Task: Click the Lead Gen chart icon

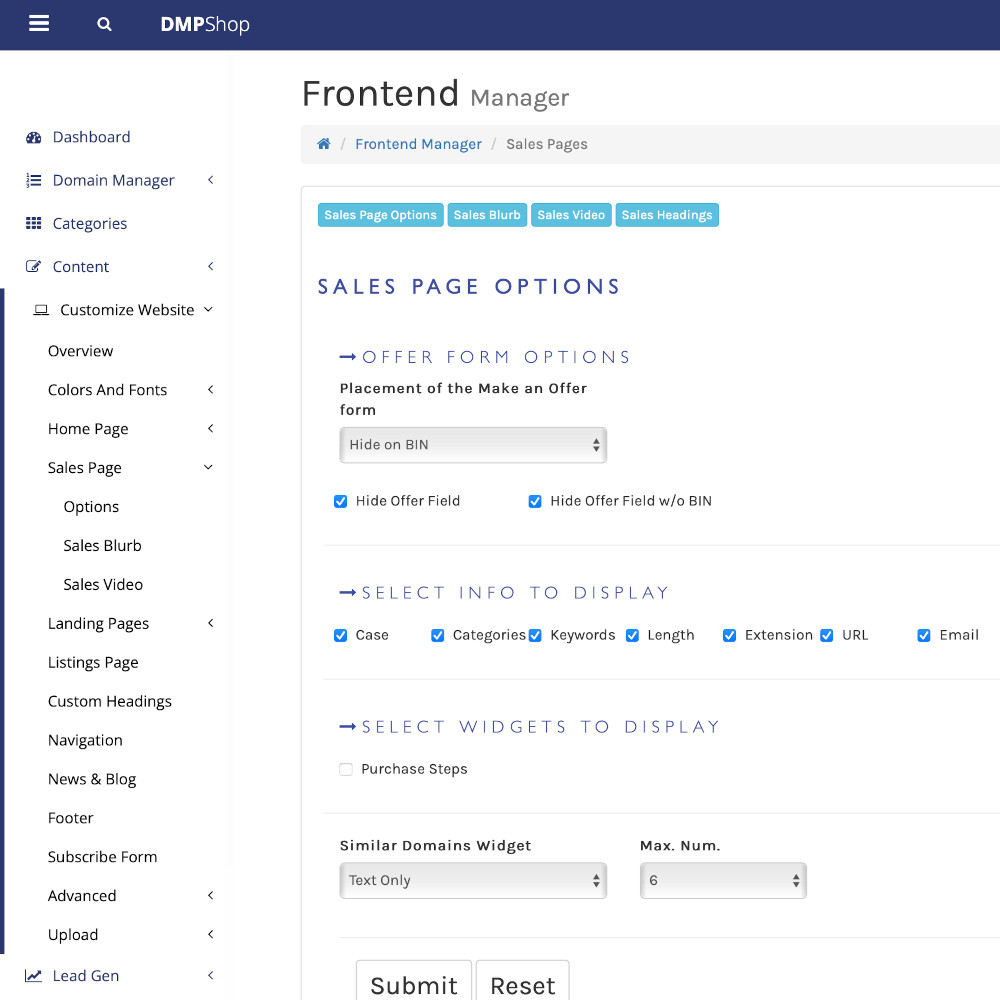Action: (34, 976)
